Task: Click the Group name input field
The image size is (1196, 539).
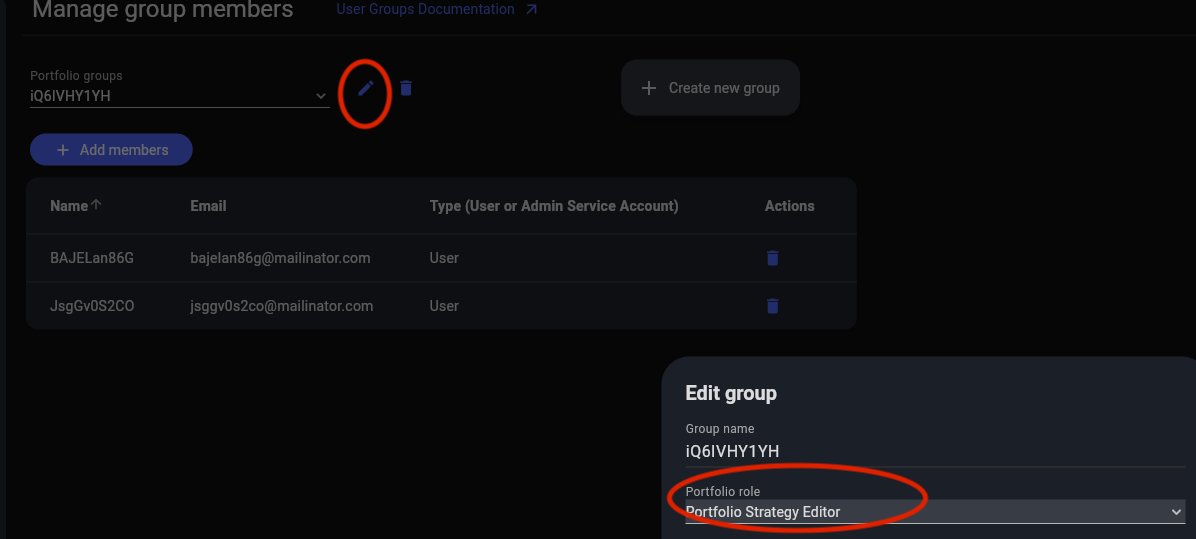Action: coord(935,451)
